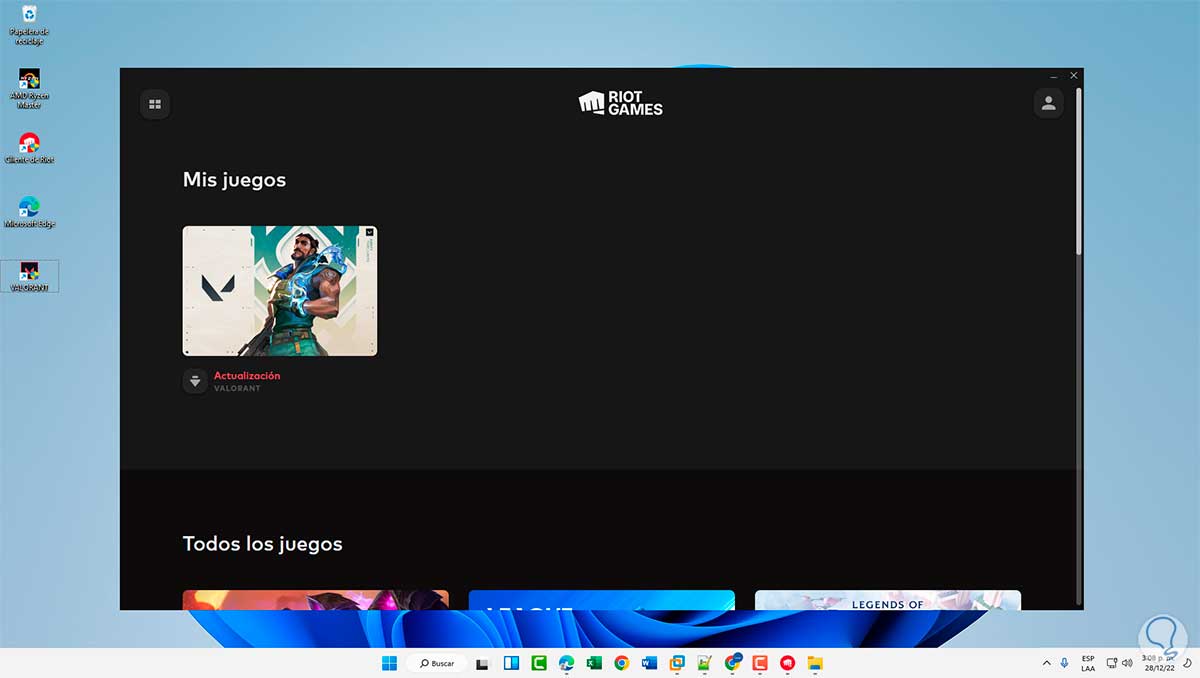Click the microphone tray icon

click(1064, 663)
